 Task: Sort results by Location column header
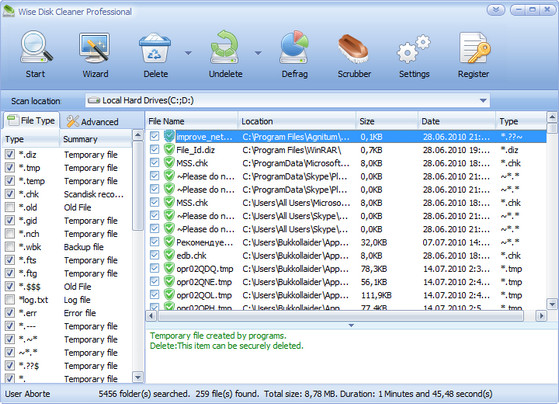click(x=297, y=121)
